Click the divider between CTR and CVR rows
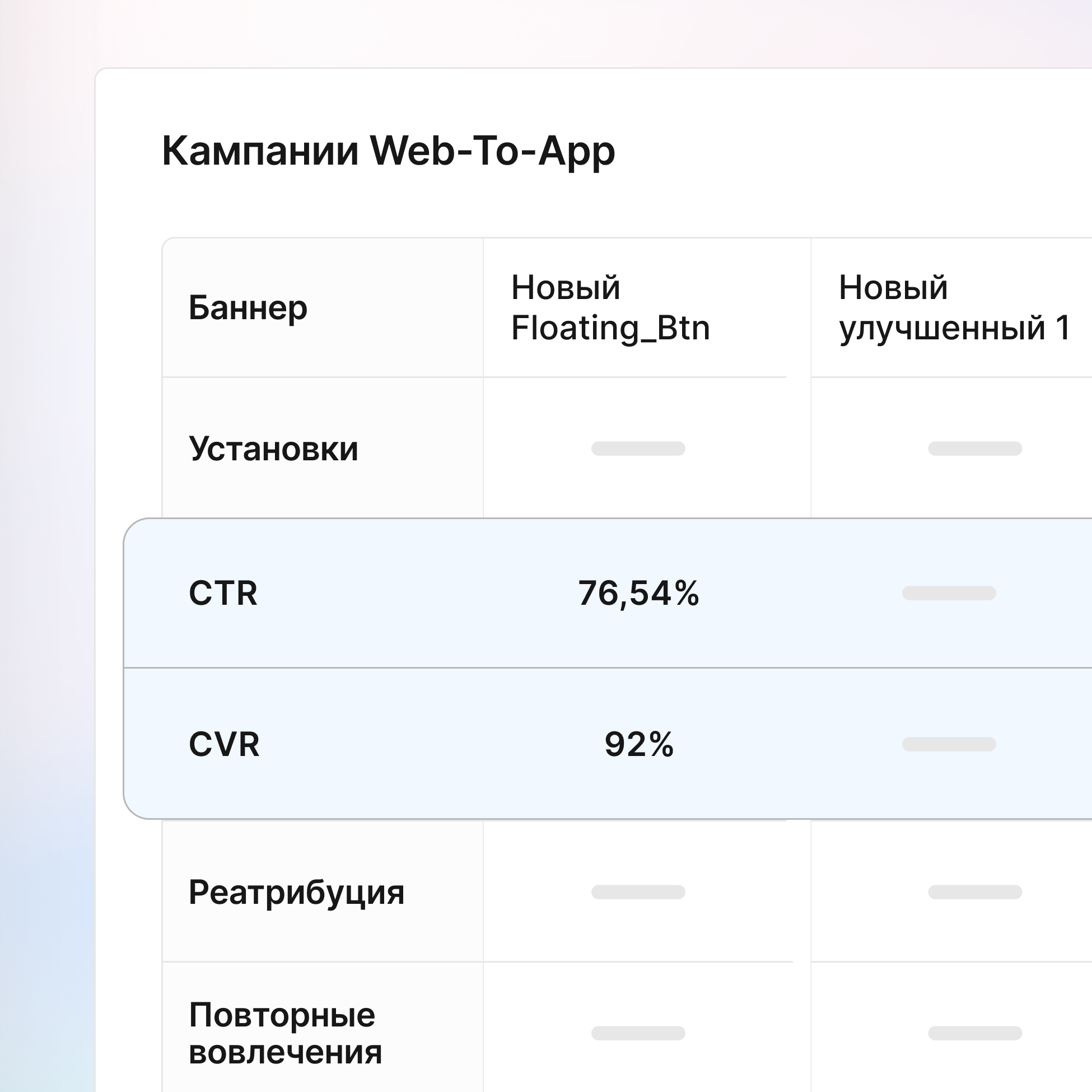Image resolution: width=1092 pixels, height=1092 pixels. tap(565, 668)
